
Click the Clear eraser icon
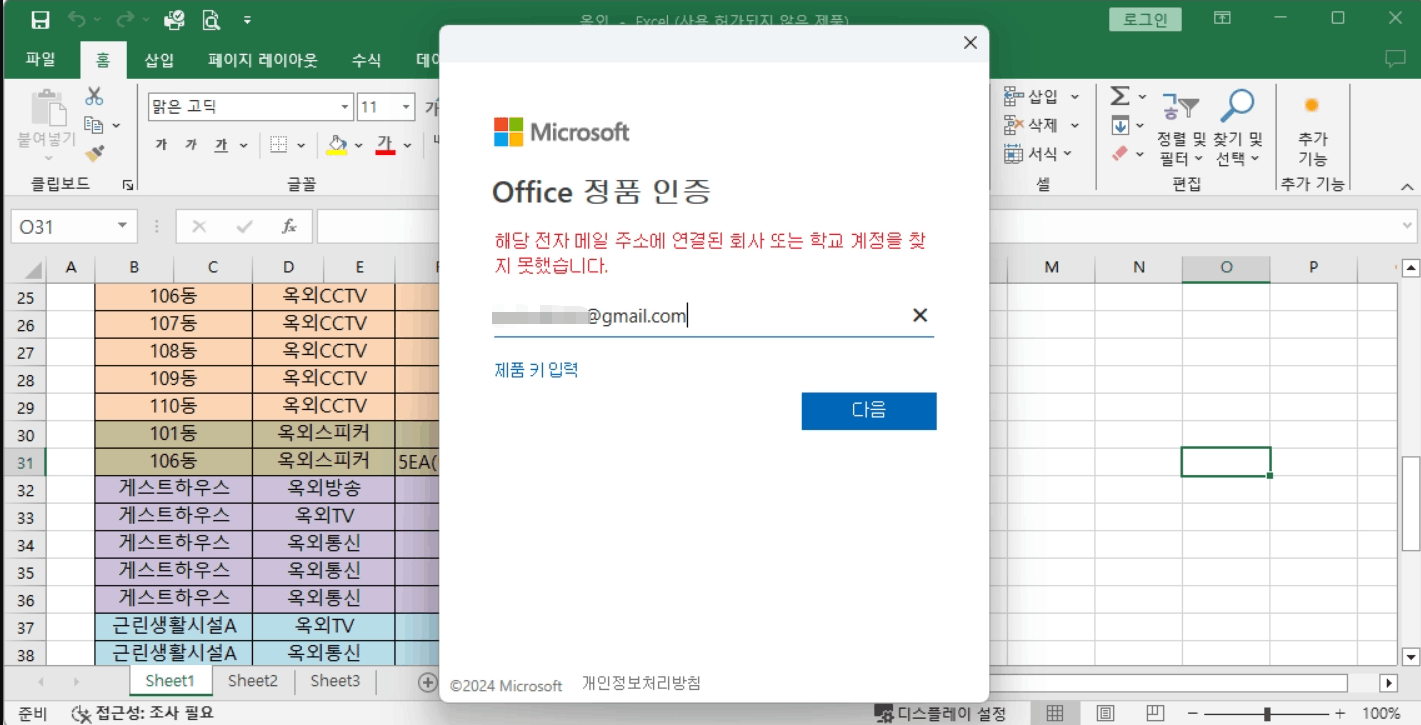pos(1120,153)
